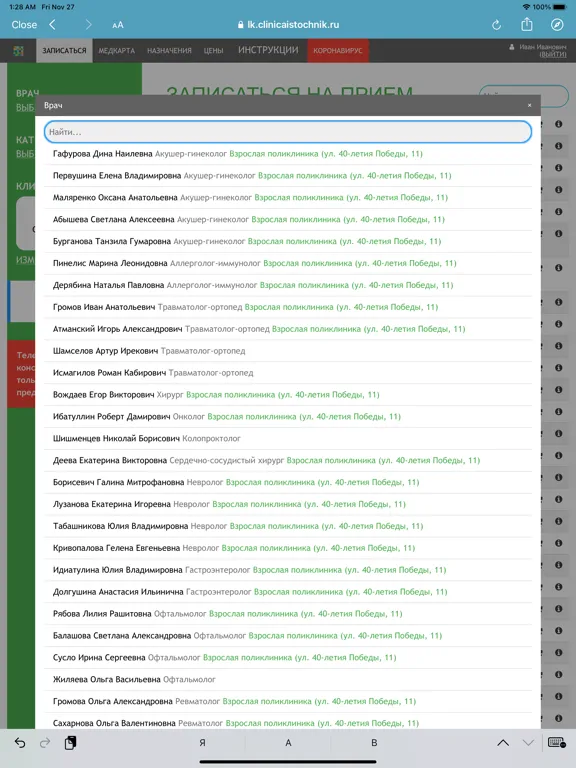Select oncologist Ибатуллин Роберт Дамирович

pyautogui.click(x=288, y=417)
